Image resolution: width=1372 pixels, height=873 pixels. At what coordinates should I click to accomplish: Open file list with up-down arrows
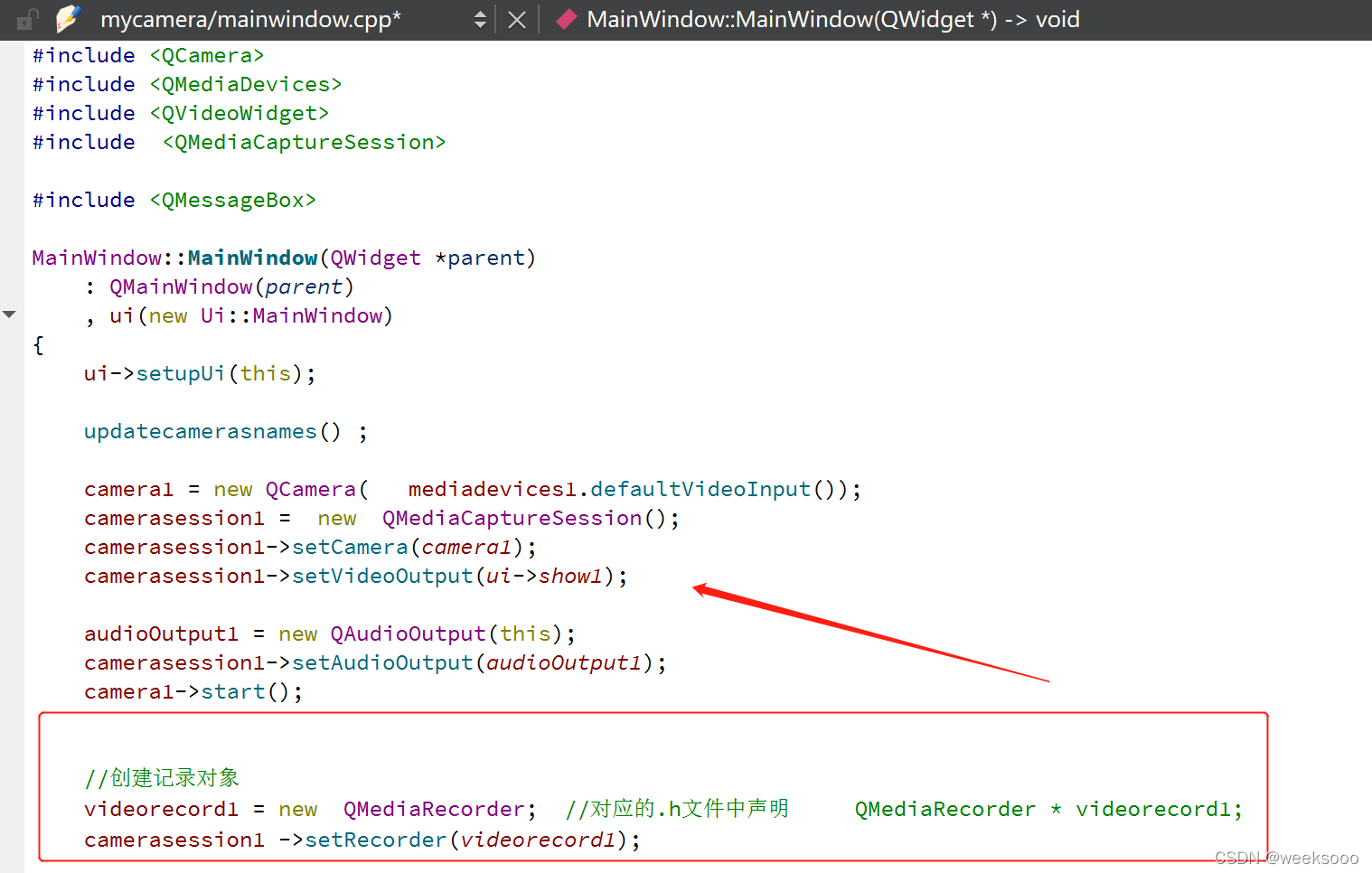(480, 19)
